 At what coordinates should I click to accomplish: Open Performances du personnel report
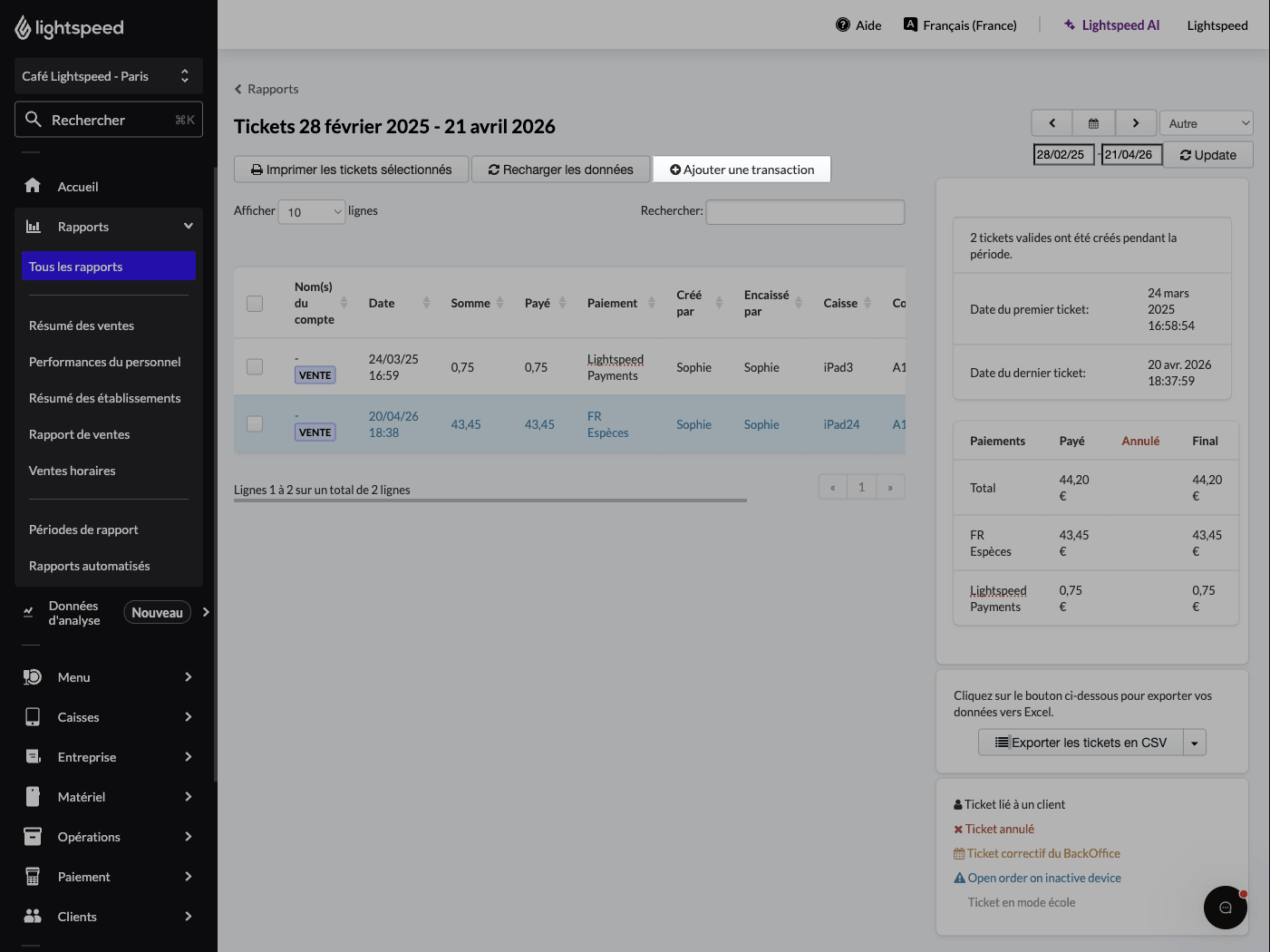point(105,362)
